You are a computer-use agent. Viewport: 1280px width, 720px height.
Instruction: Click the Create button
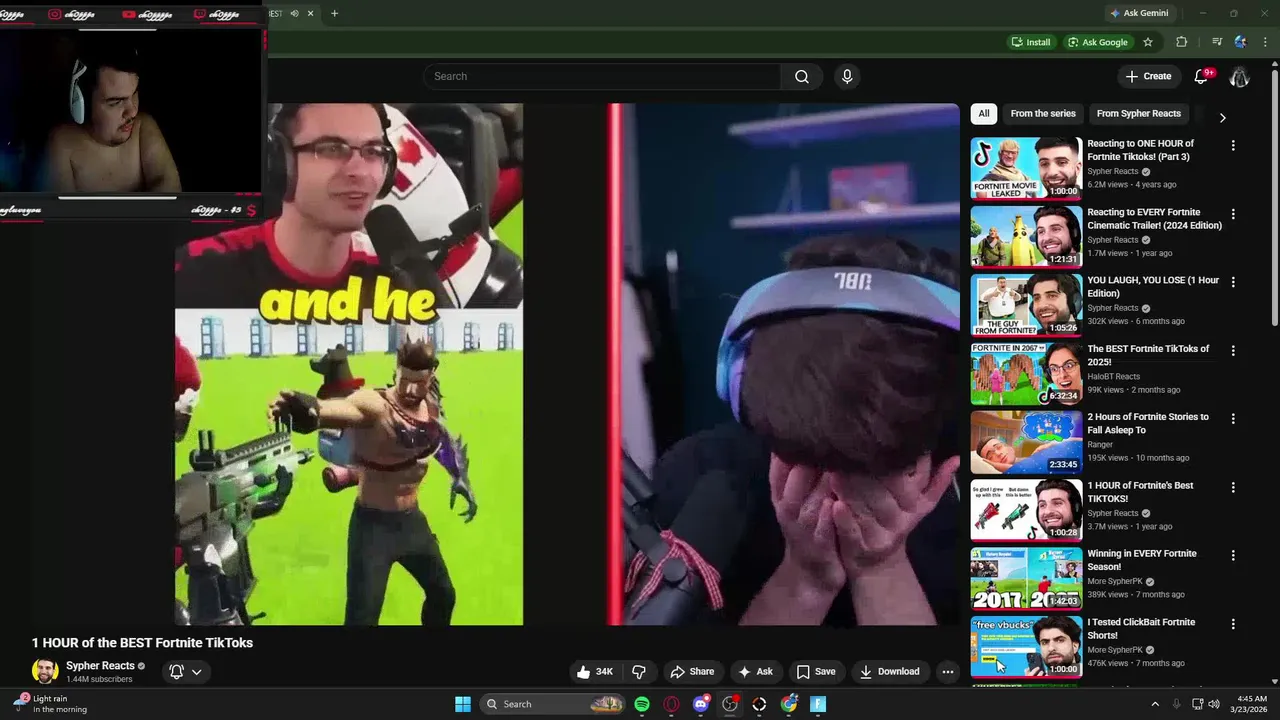1148,77
